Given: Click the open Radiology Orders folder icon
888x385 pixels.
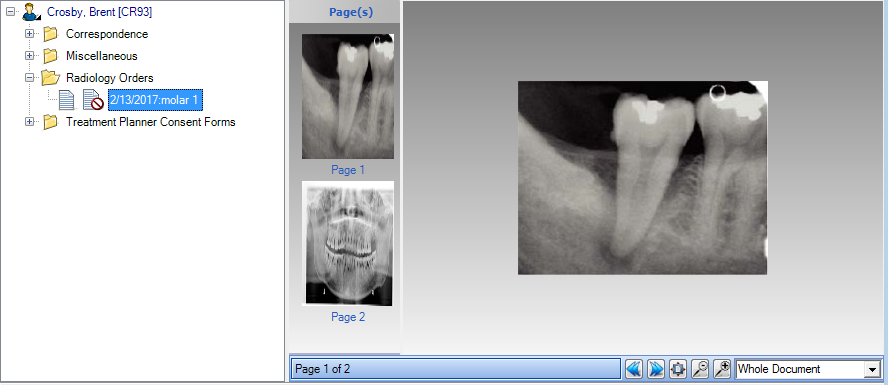Looking at the screenshot, I should click(x=50, y=78).
